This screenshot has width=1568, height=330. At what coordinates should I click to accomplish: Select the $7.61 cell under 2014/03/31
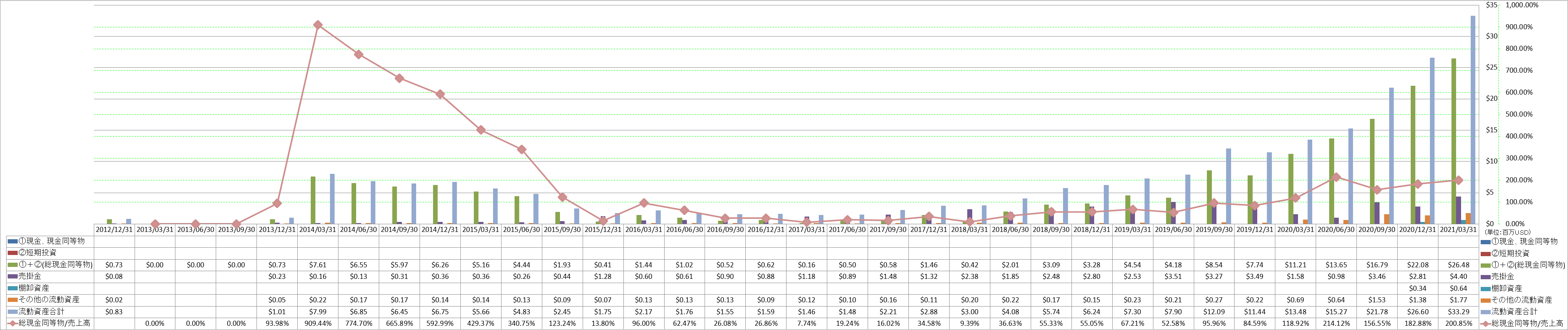[x=318, y=265]
